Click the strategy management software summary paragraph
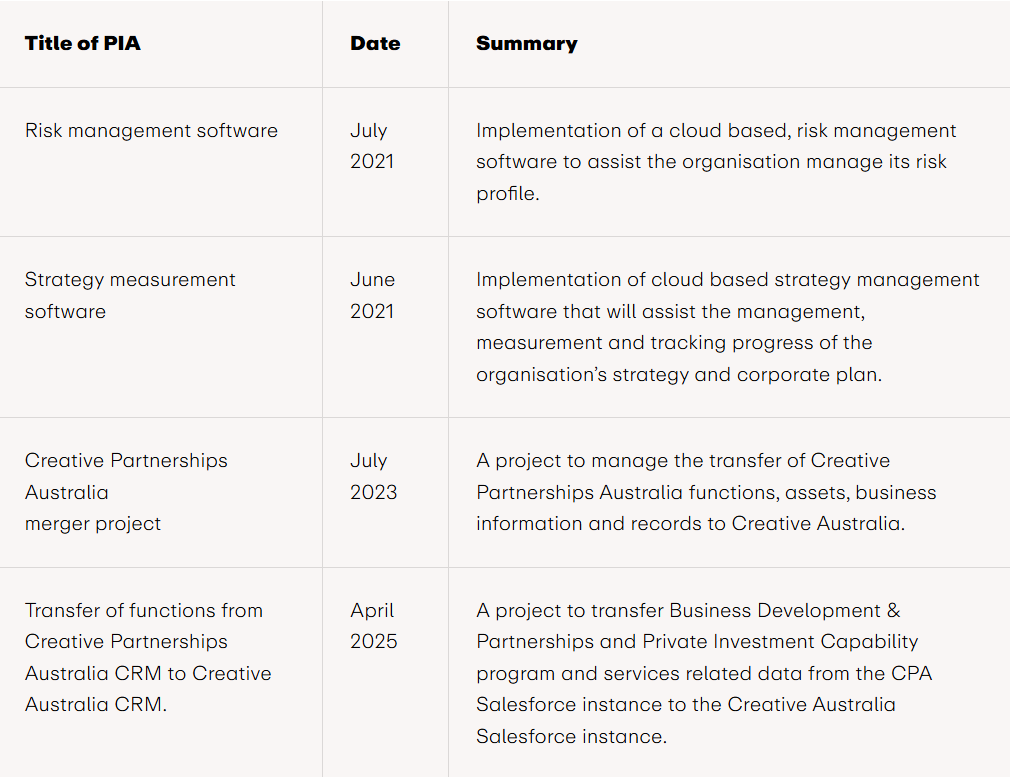Viewport: 1010px width, 777px height. (x=727, y=327)
